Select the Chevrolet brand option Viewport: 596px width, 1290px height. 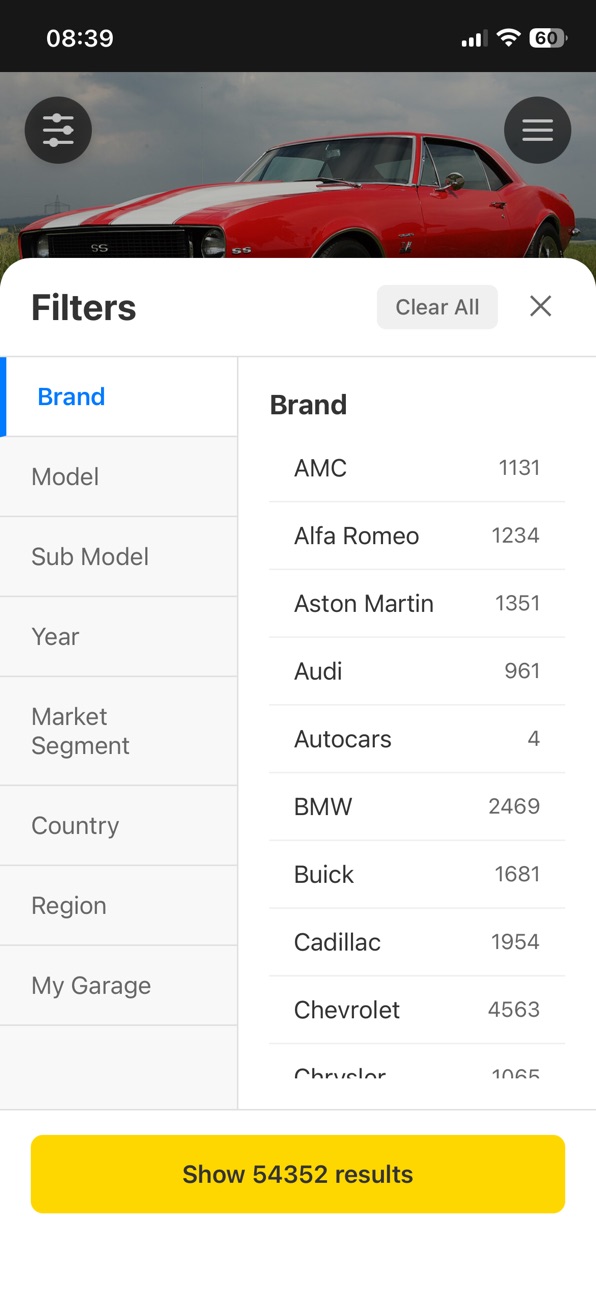point(417,1010)
